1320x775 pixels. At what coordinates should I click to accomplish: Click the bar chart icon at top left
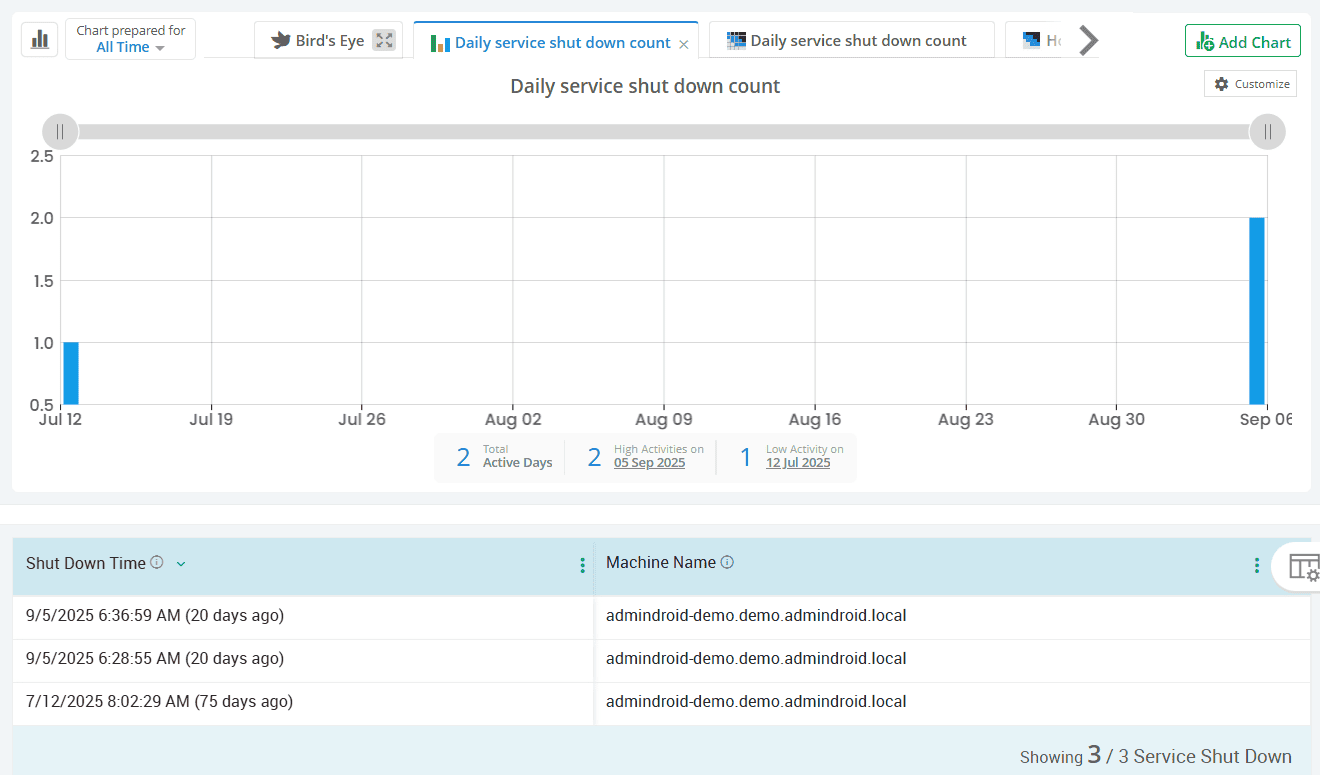point(40,39)
